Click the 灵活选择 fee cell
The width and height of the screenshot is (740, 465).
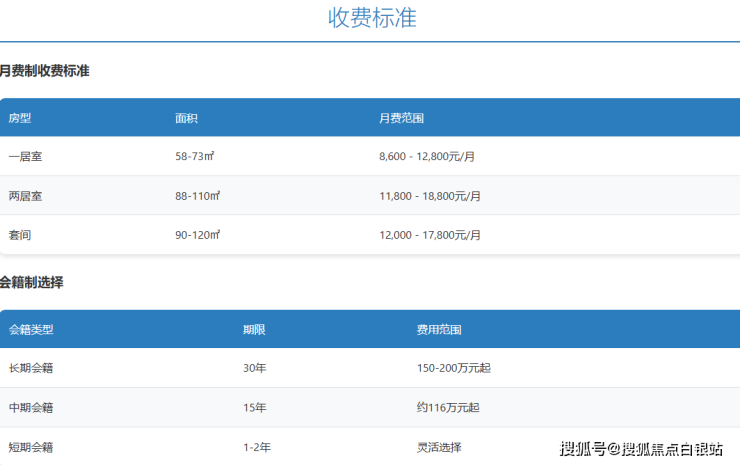pos(439,447)
